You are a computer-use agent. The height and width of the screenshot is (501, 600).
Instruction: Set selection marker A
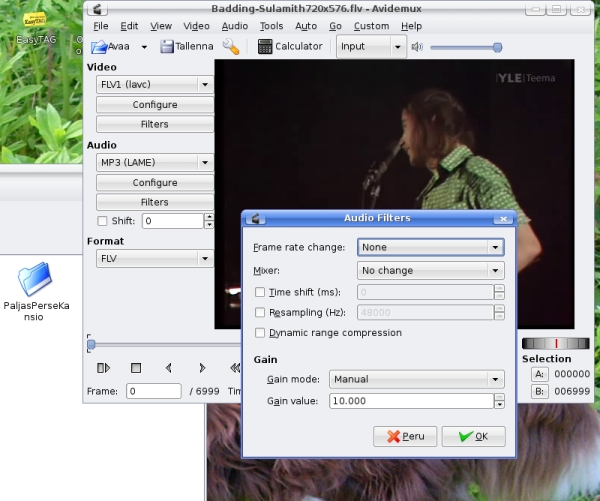pos(540,374)
